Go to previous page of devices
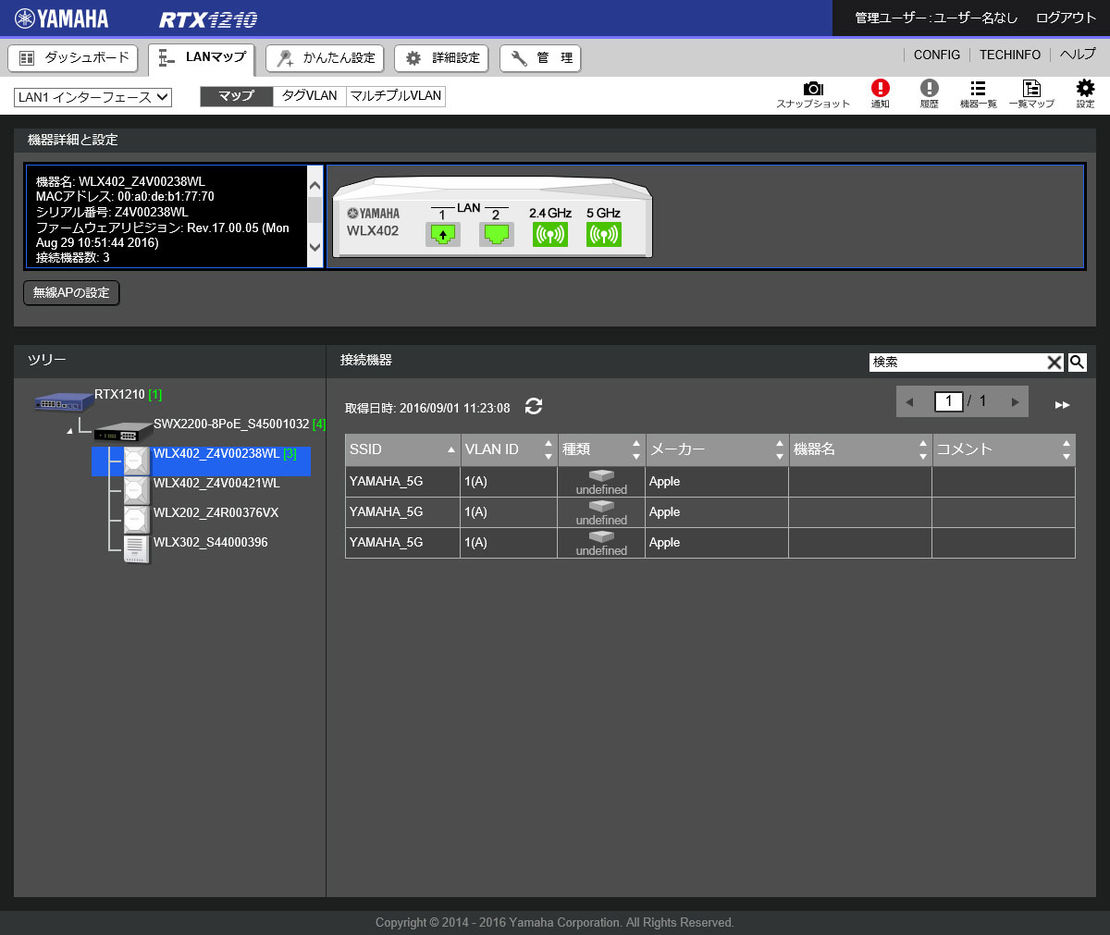Screen dimensions: 1110x935 pyautogui.click(x=910, y=402)
